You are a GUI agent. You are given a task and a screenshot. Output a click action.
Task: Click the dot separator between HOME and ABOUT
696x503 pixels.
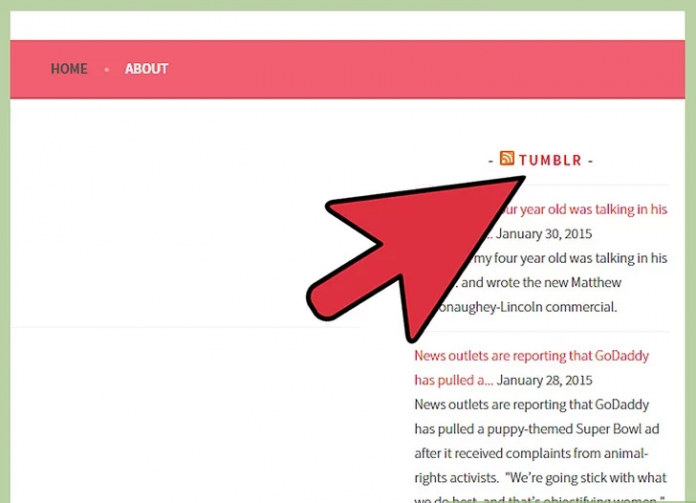click(x=107, y=69)
